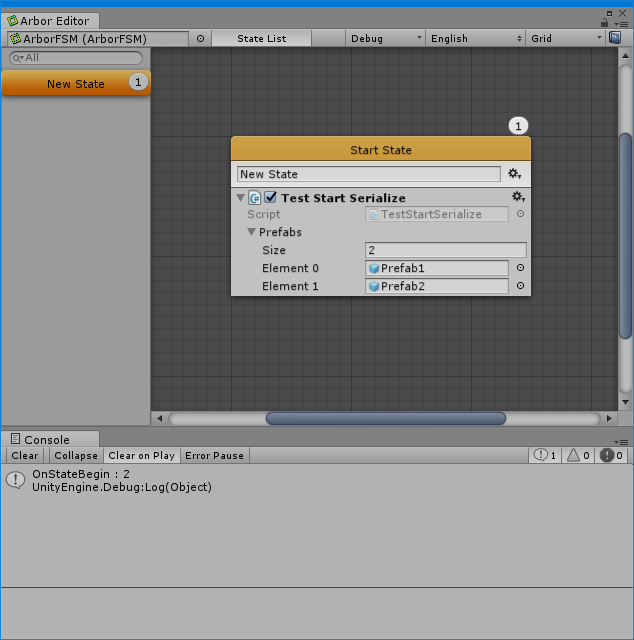634x640 pixels.
Task: Click the State List toolbar tab
Action: [261, 38]
